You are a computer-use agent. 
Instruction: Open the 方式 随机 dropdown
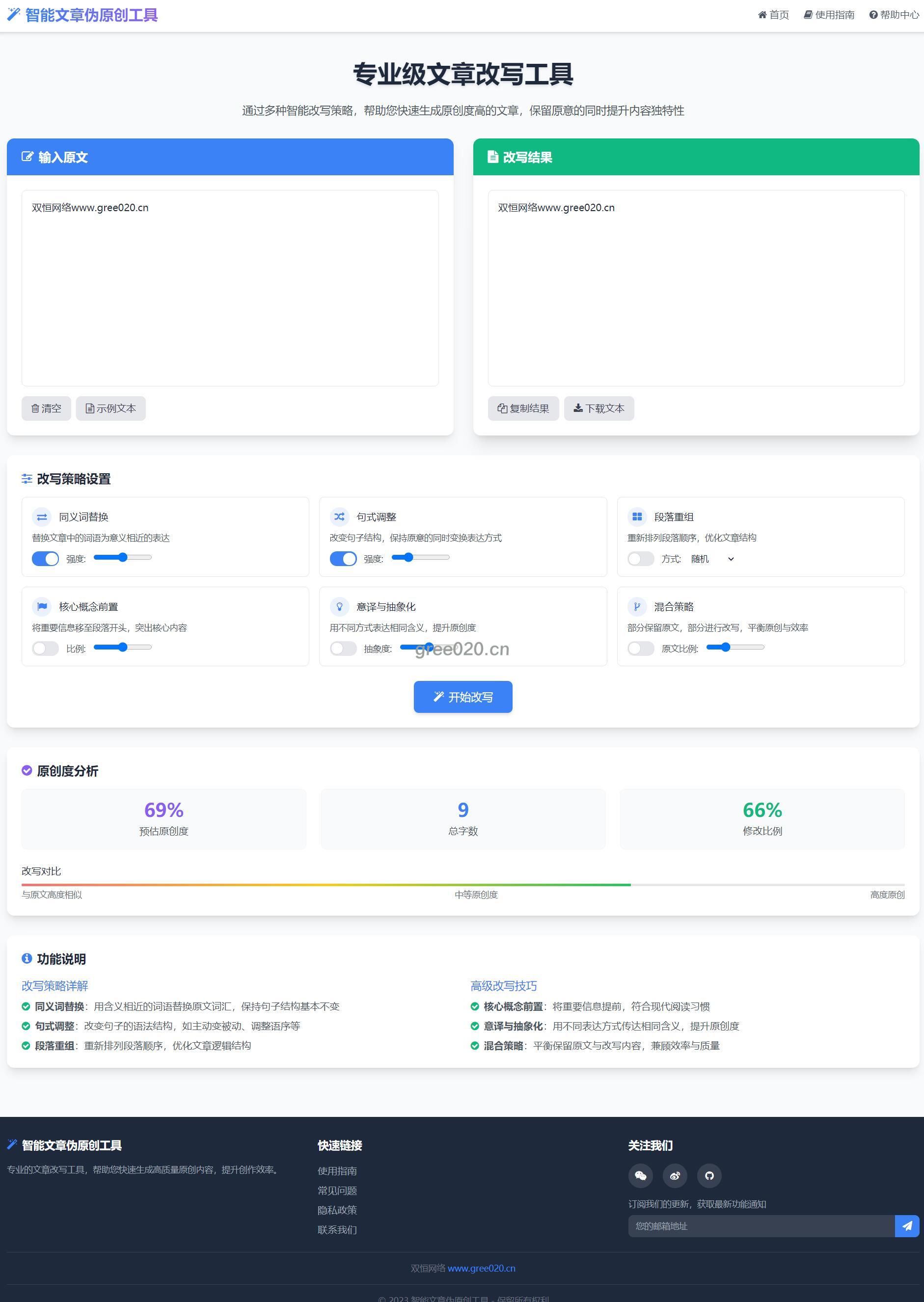tap(712, 559)
